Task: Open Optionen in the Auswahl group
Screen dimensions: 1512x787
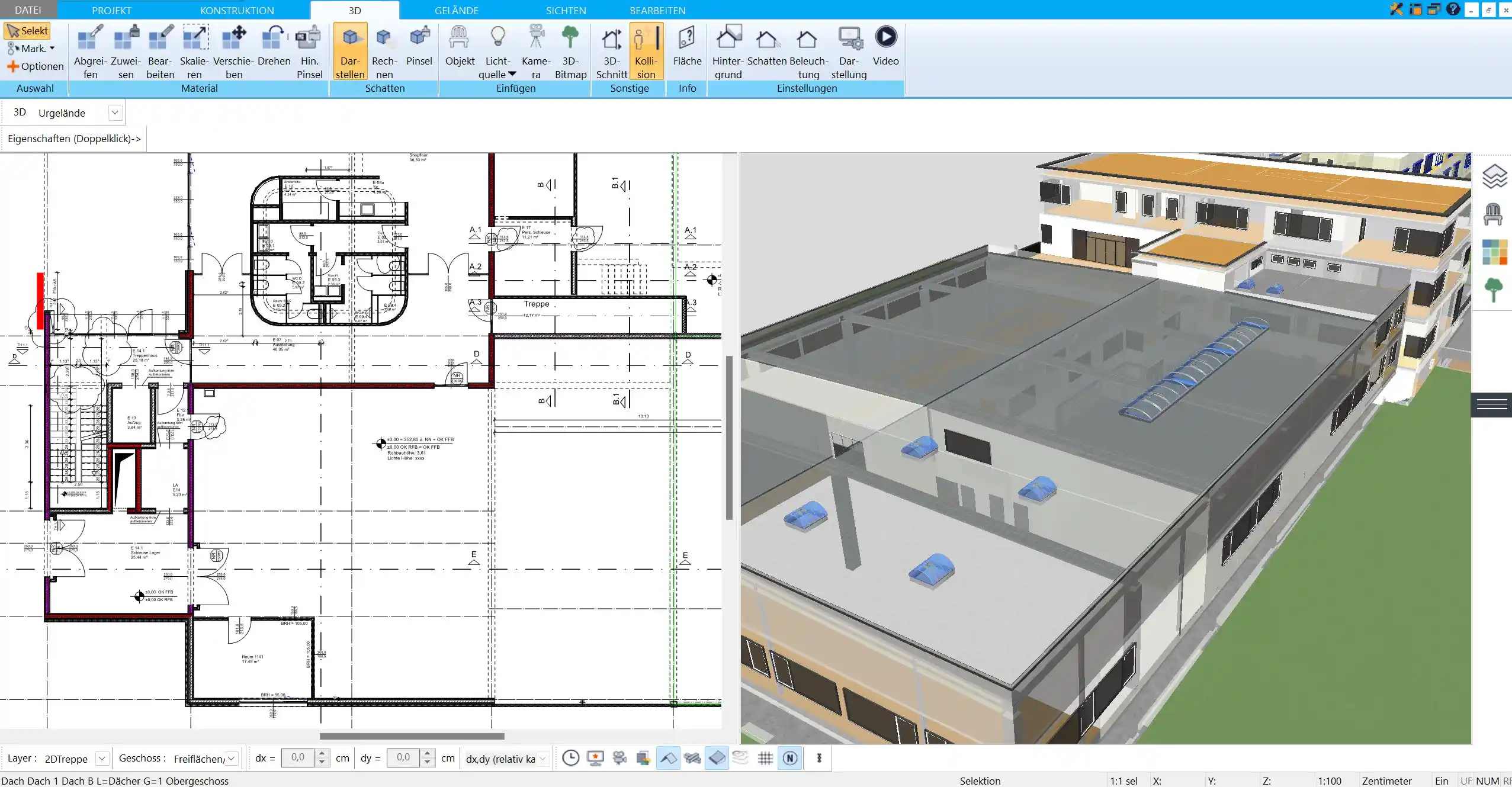Action: [x=36, y=66]
